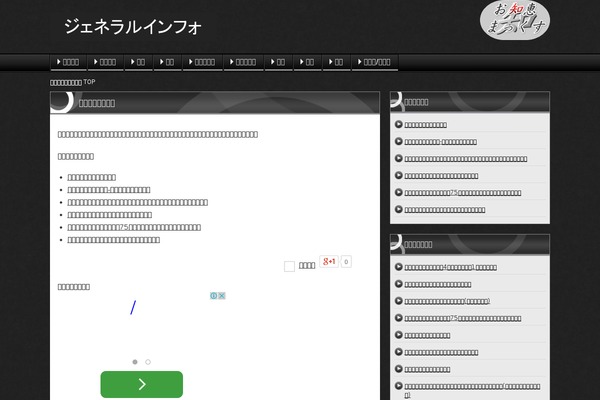Screen dimensions: 600x400
Task: Click the お知恵まくす logo badge
Action: (x=515, y=20)
